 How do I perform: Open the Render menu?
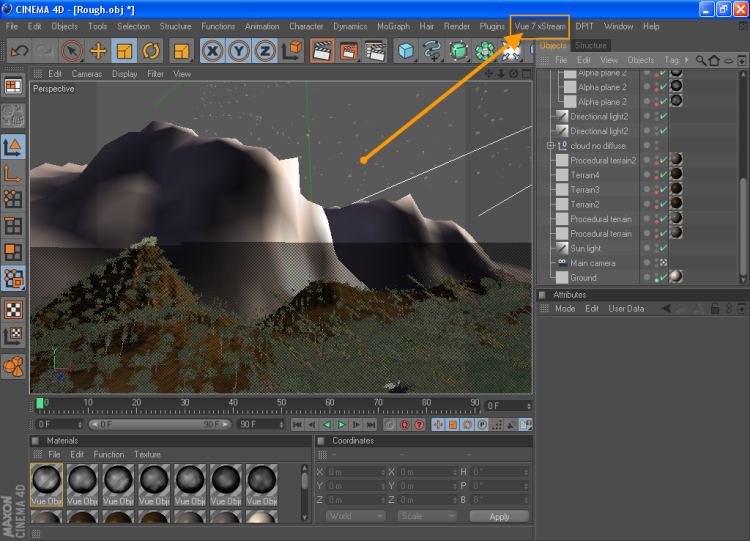coord(456,26)
